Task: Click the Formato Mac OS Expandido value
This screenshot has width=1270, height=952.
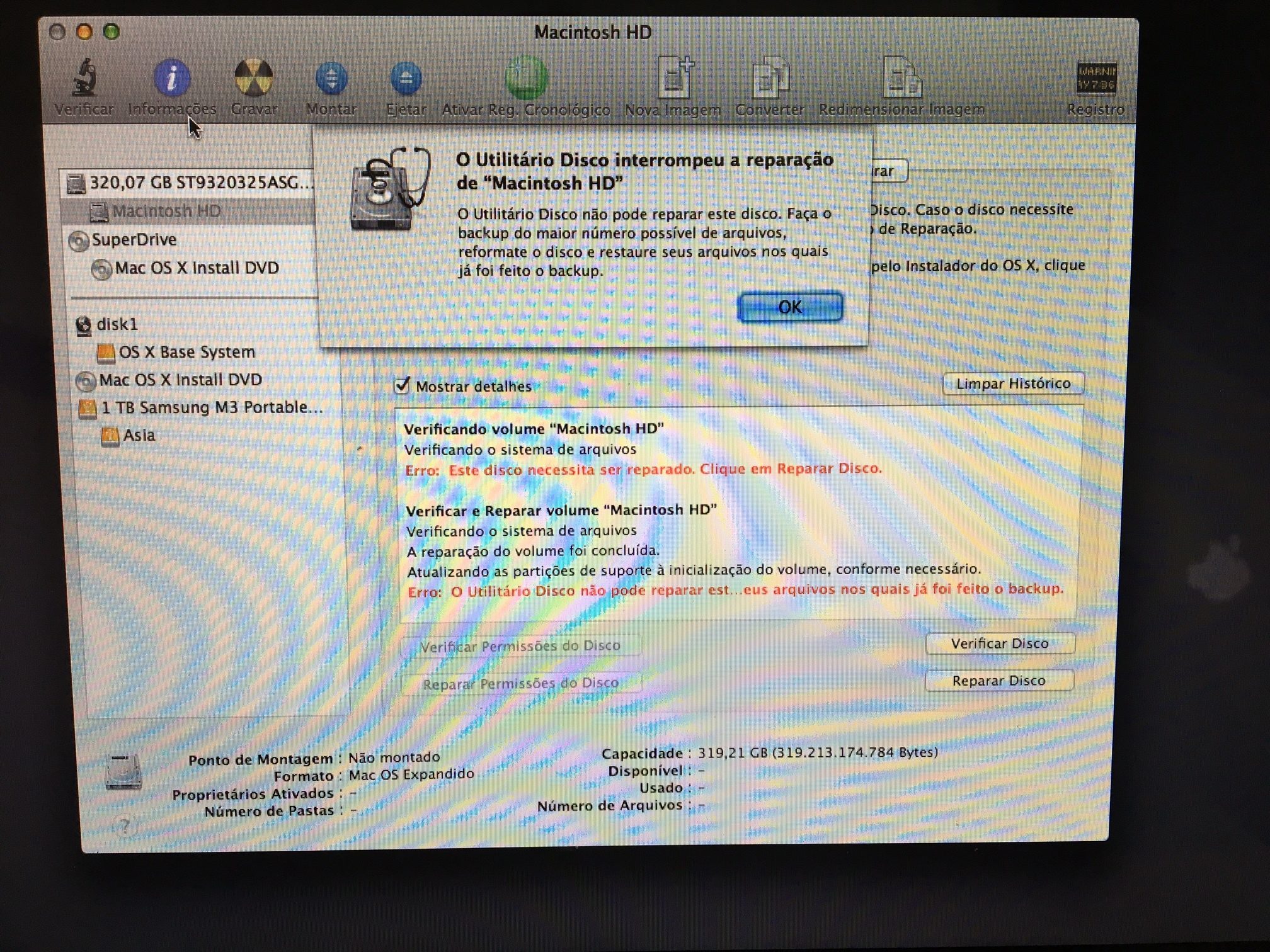Action: tap(411, 774)
